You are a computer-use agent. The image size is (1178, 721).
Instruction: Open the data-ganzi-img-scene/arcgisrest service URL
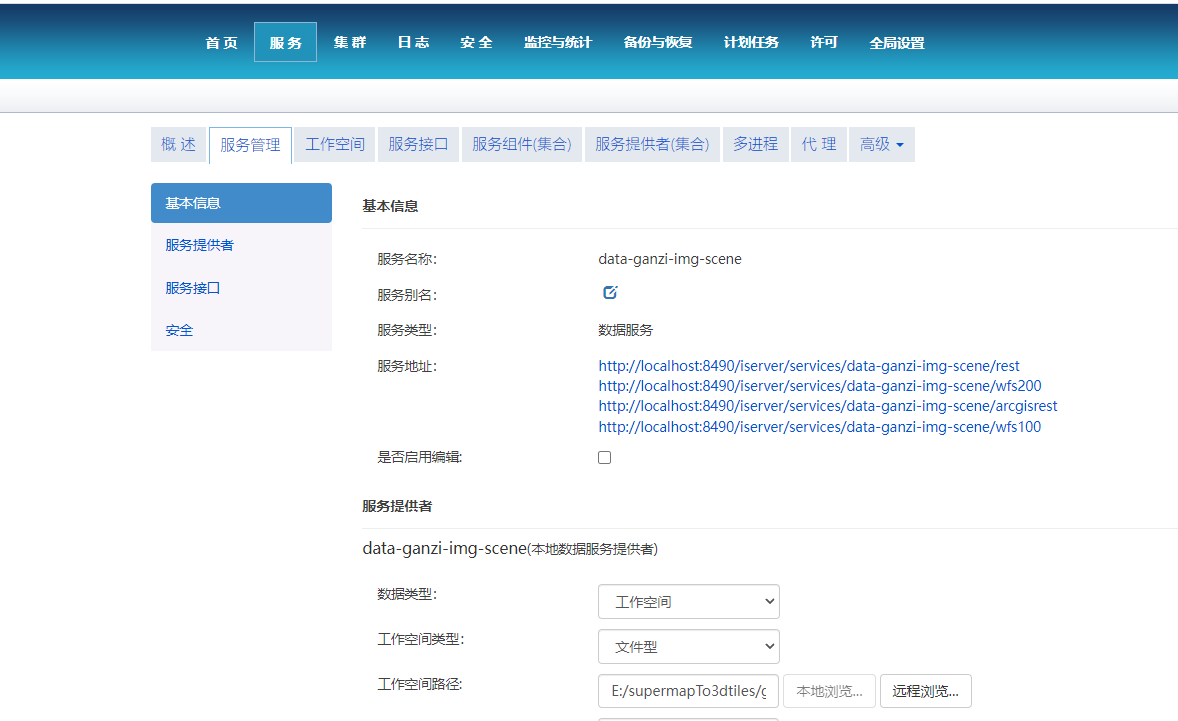[828, 406]
